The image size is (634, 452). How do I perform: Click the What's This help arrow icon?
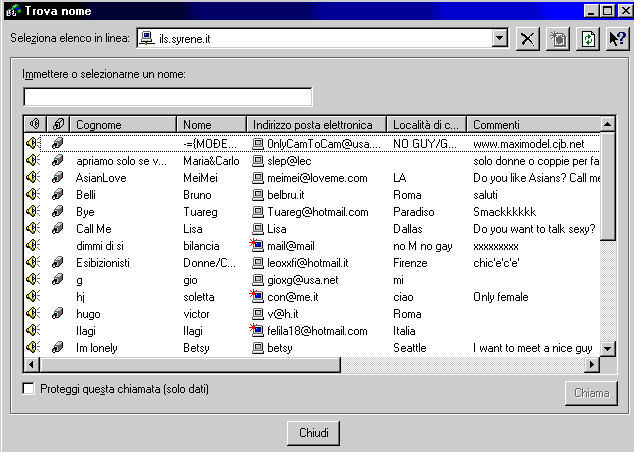[618, 39]
